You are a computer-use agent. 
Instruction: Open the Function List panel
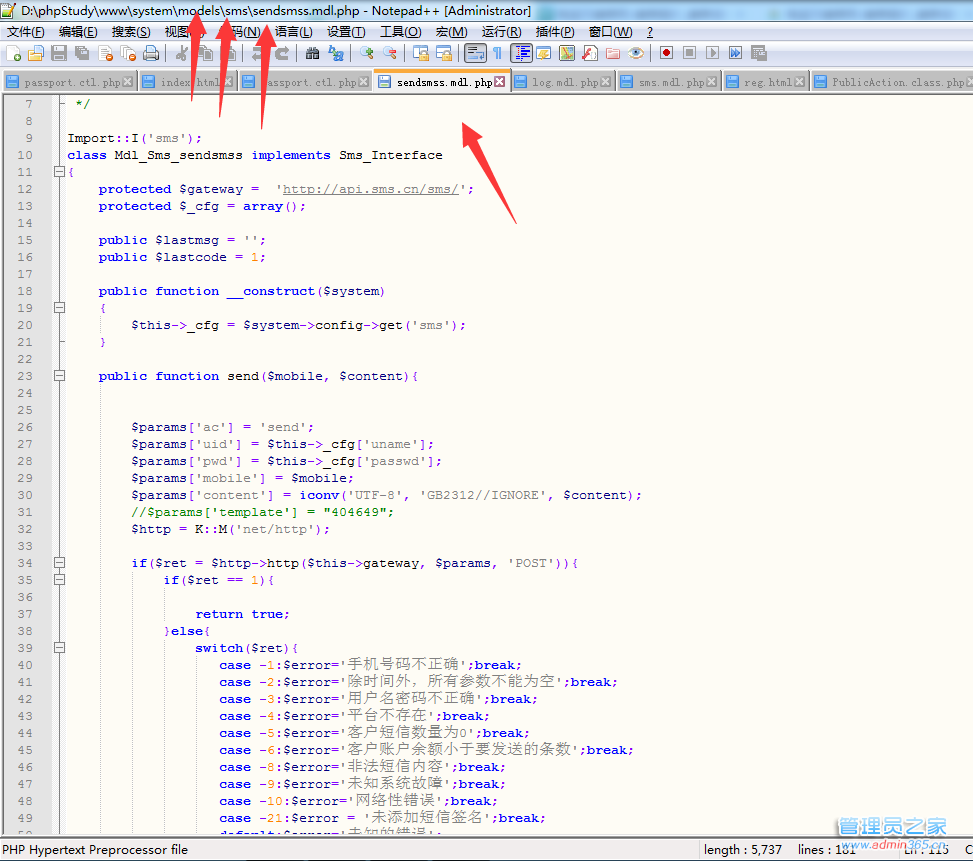590,53
